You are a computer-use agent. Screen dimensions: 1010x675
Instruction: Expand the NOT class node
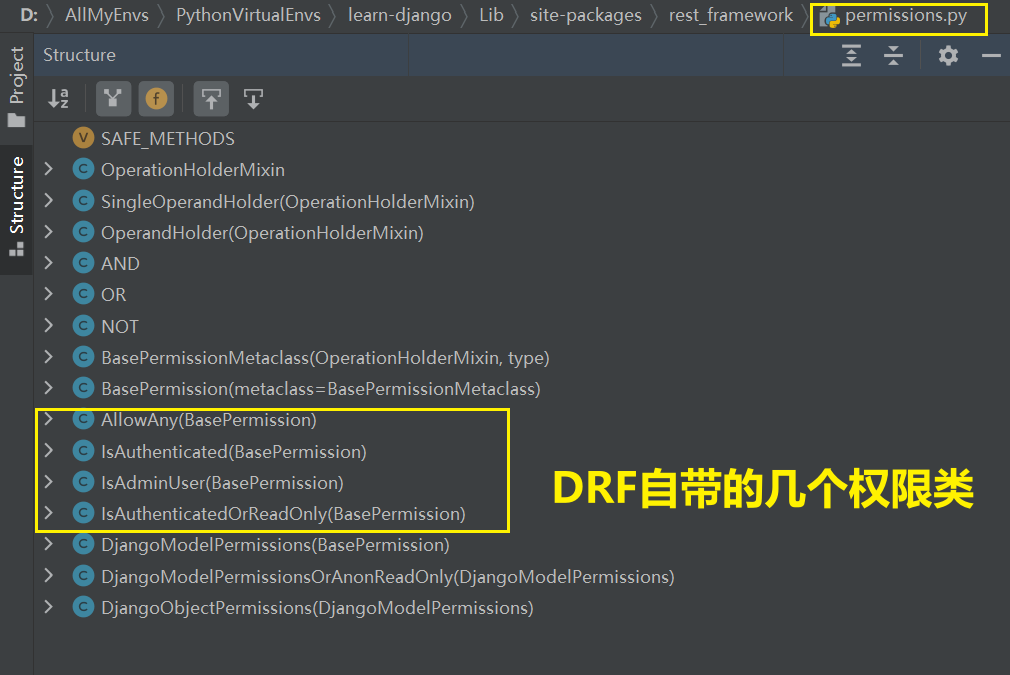[49, 325]
